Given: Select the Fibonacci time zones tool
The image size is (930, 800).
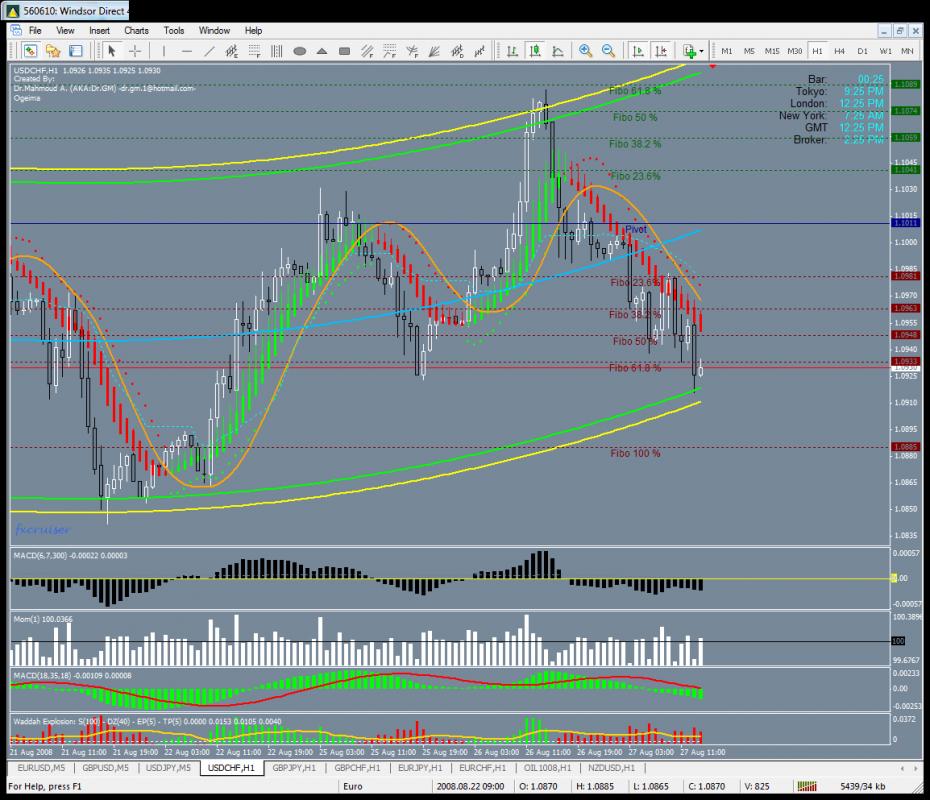Looking at the screenshot, I should [x=390, y=51].
